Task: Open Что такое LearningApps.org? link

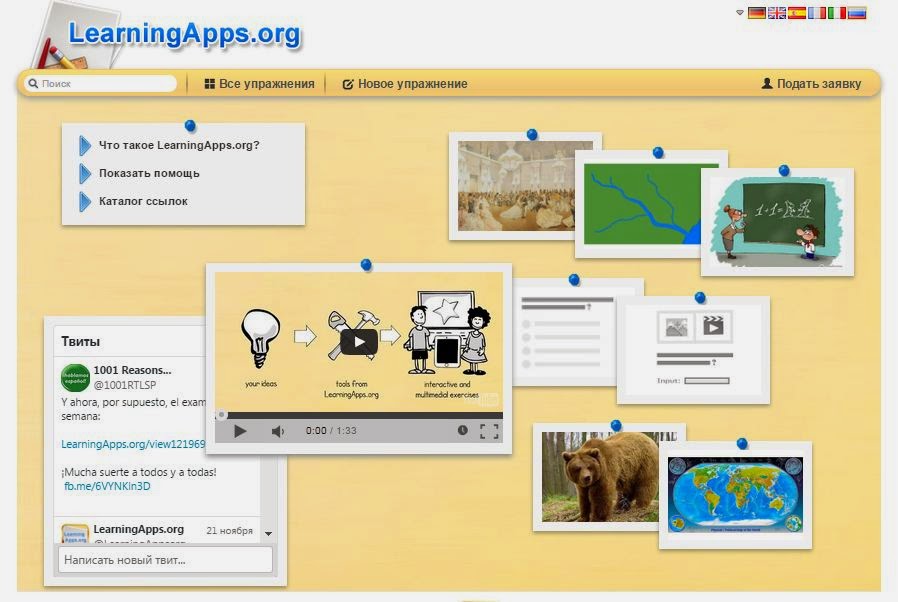Action: point(179,145)
